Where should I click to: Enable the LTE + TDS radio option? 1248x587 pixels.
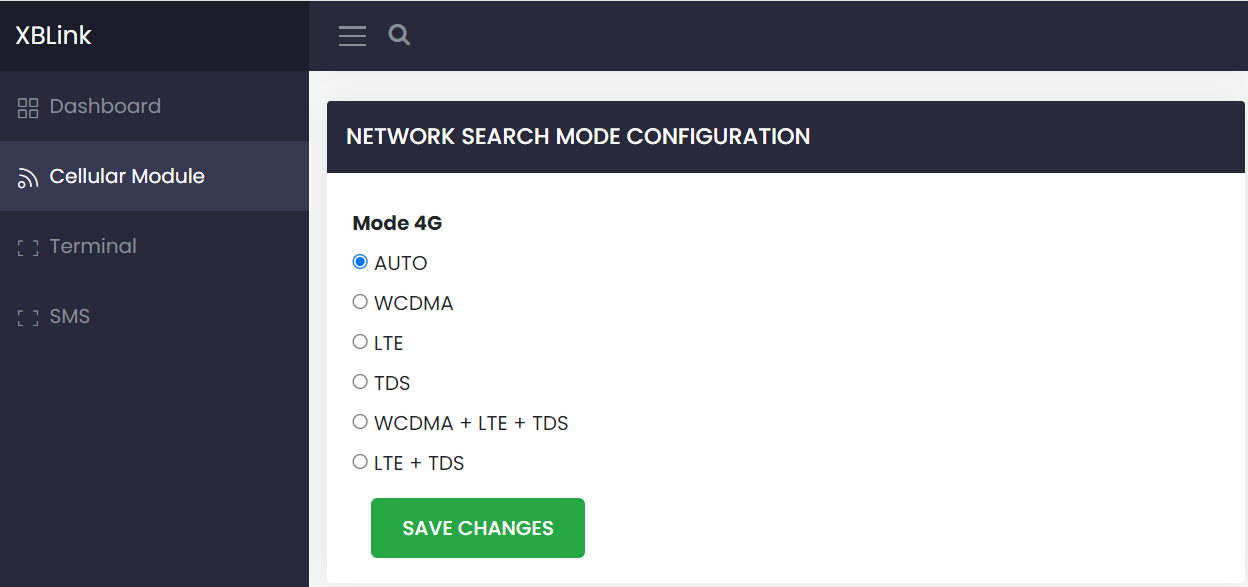(360, 462)
